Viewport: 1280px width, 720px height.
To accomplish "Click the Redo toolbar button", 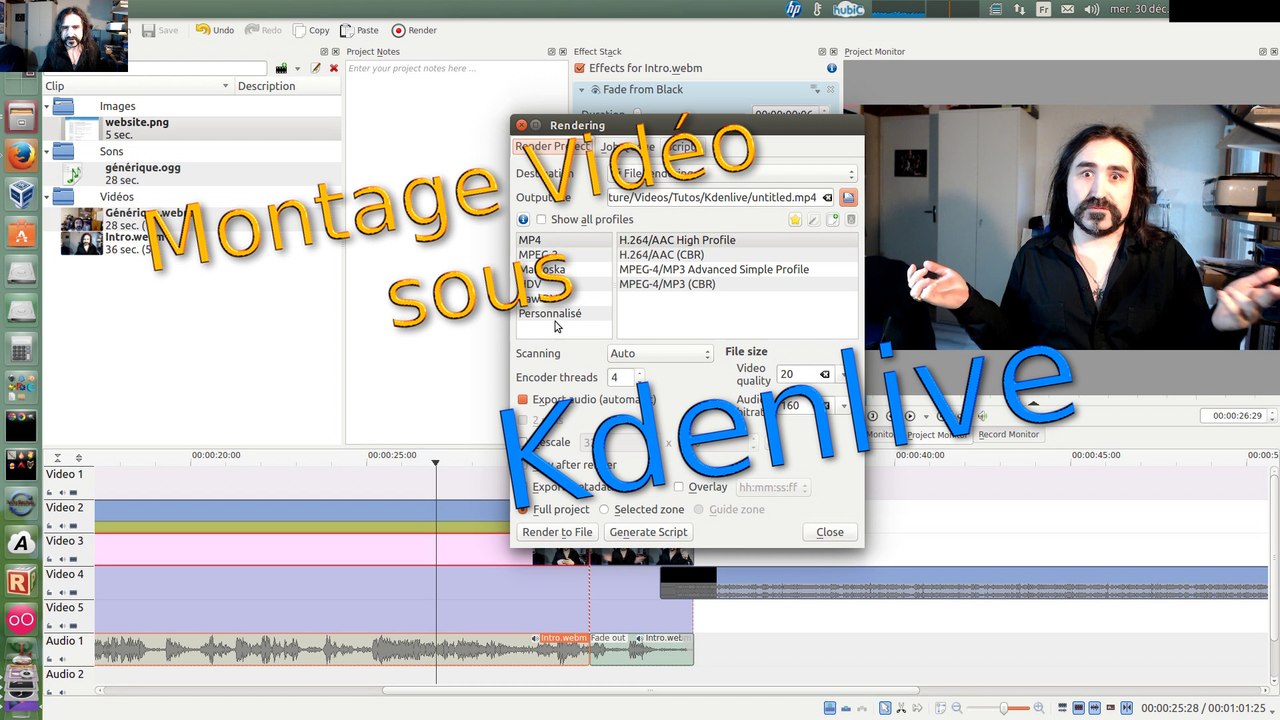I will [x=264, y=30].
